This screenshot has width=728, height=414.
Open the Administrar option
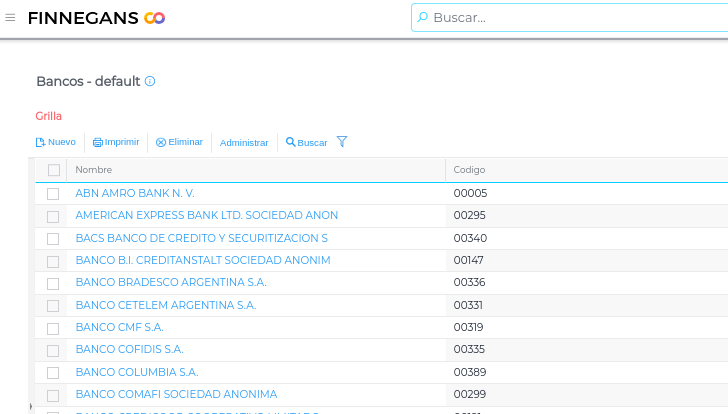(x=244, y=143)
